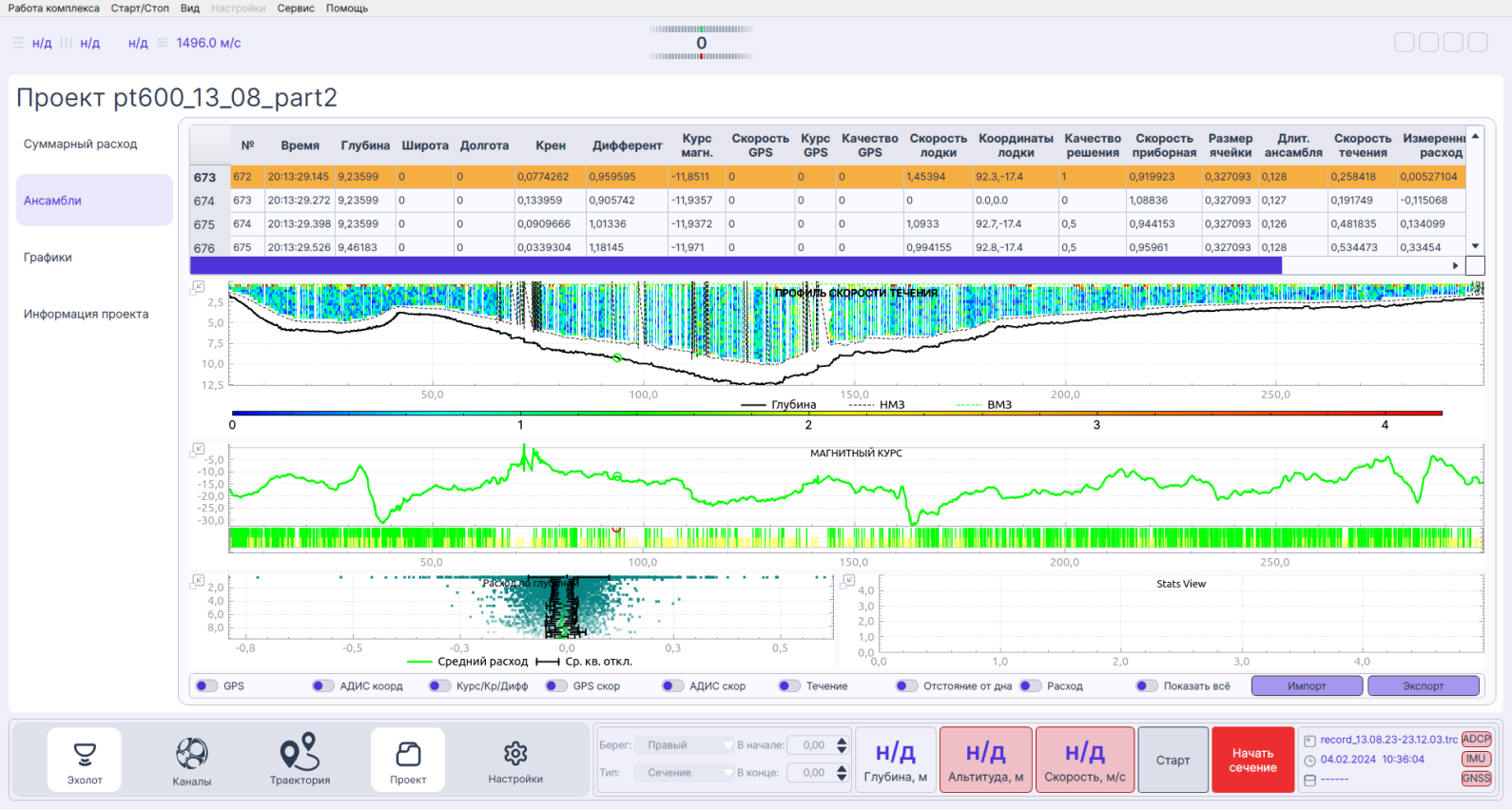Image resolution: width=1512 pixels, height=810 pixels.
Task: Select the Проект project icon
Action: (408, 760)
